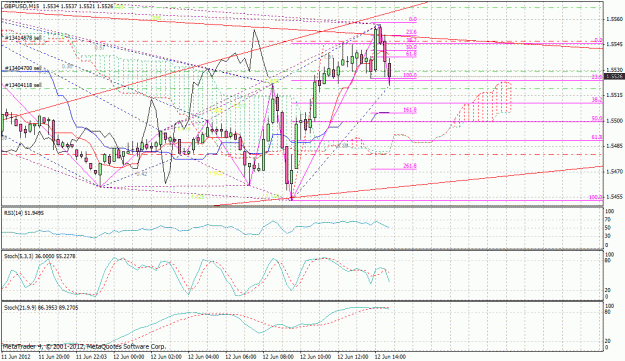The height and width of the screenshot is (361, 625).
Task: Select the #13404118 sell order label
Action: tap(23, 85)
